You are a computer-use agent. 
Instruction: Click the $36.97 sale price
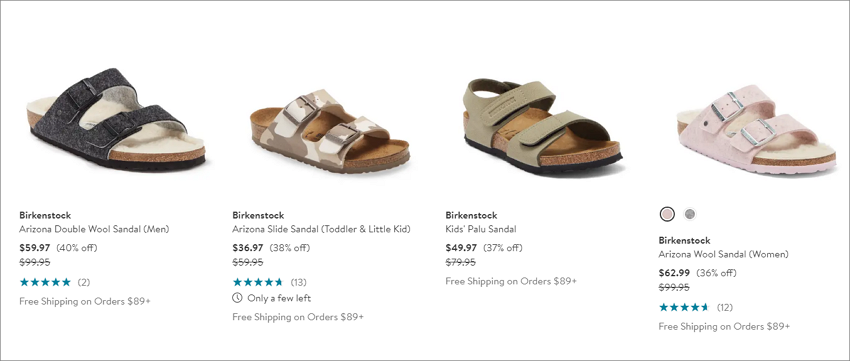click(248, 248)
